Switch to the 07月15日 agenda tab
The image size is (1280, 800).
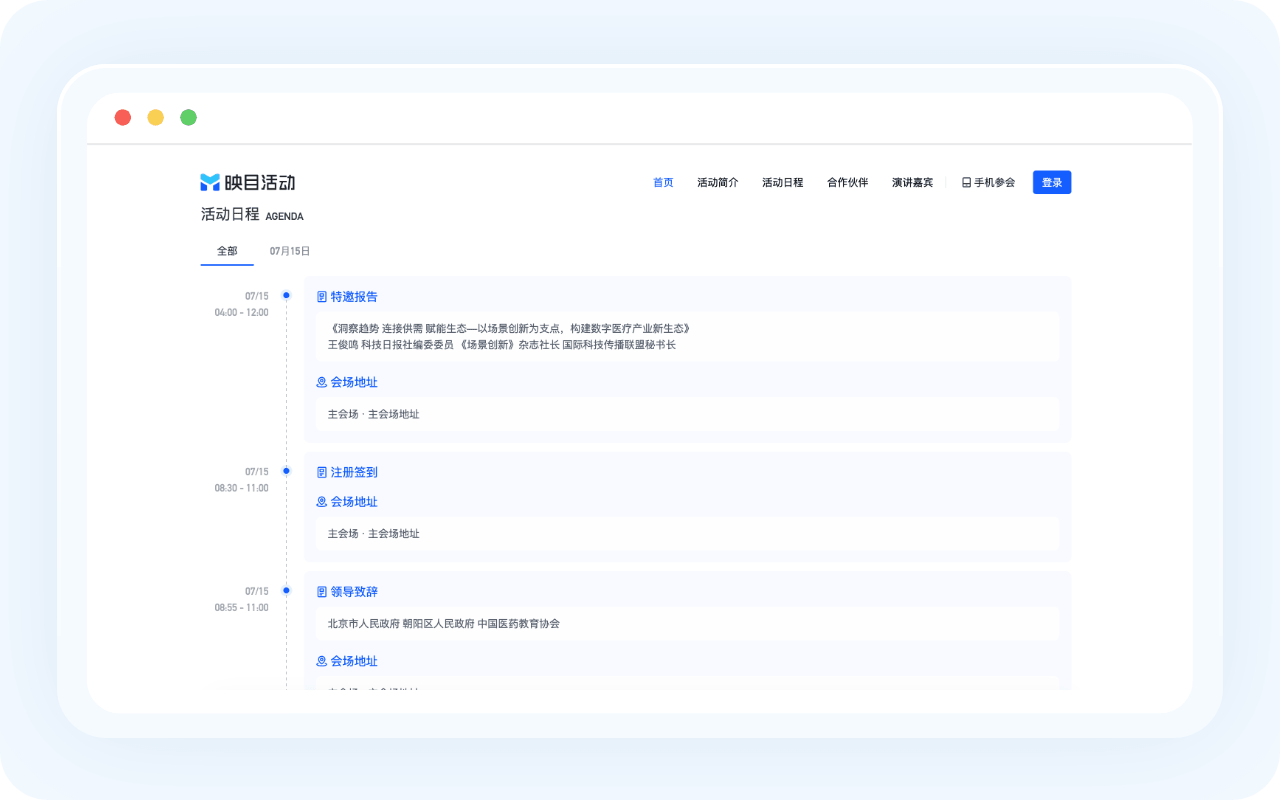[290, 251]
